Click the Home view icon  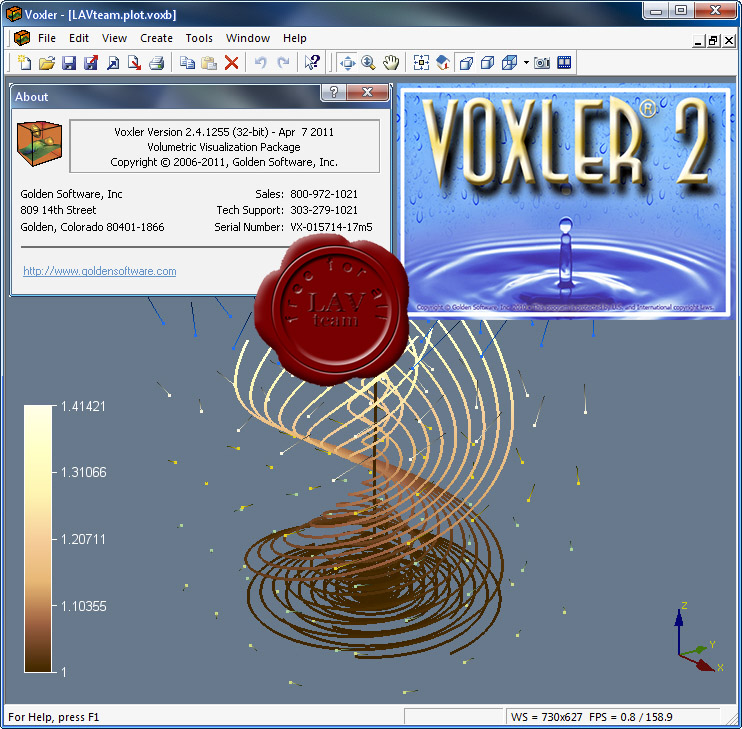[x=443, y=62]
